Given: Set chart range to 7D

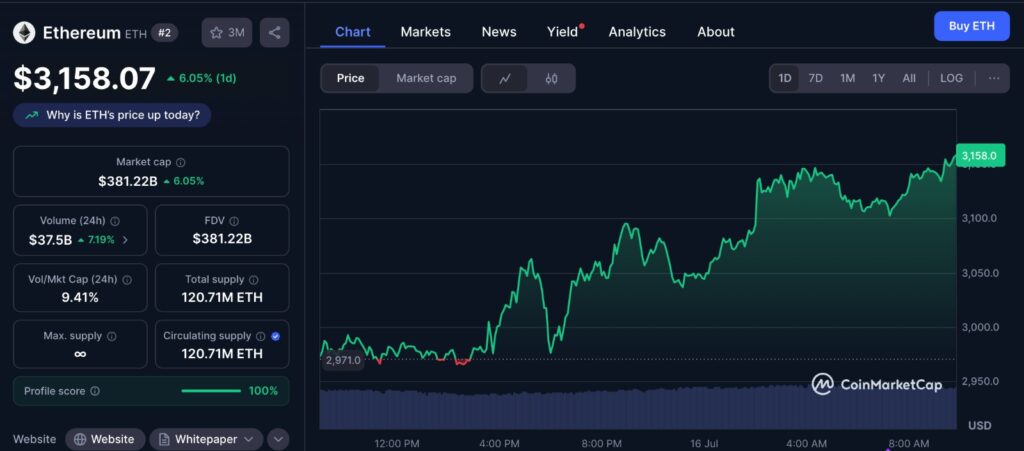Looking at the screenshot, I should click(816, 78).
